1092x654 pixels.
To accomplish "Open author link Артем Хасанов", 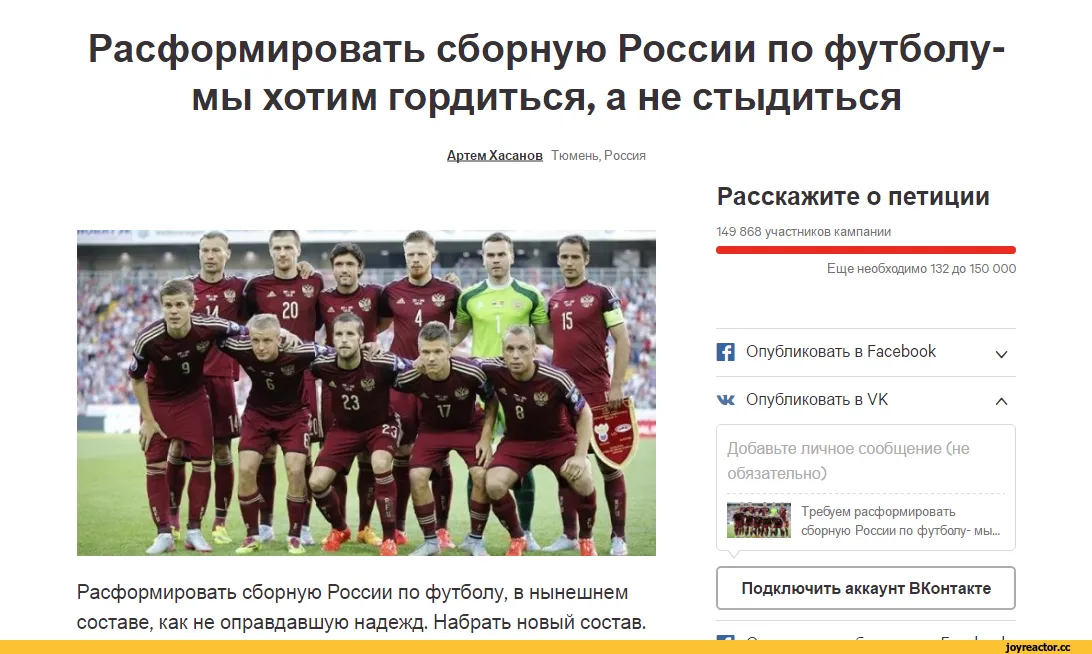I will tap(494, 156).
